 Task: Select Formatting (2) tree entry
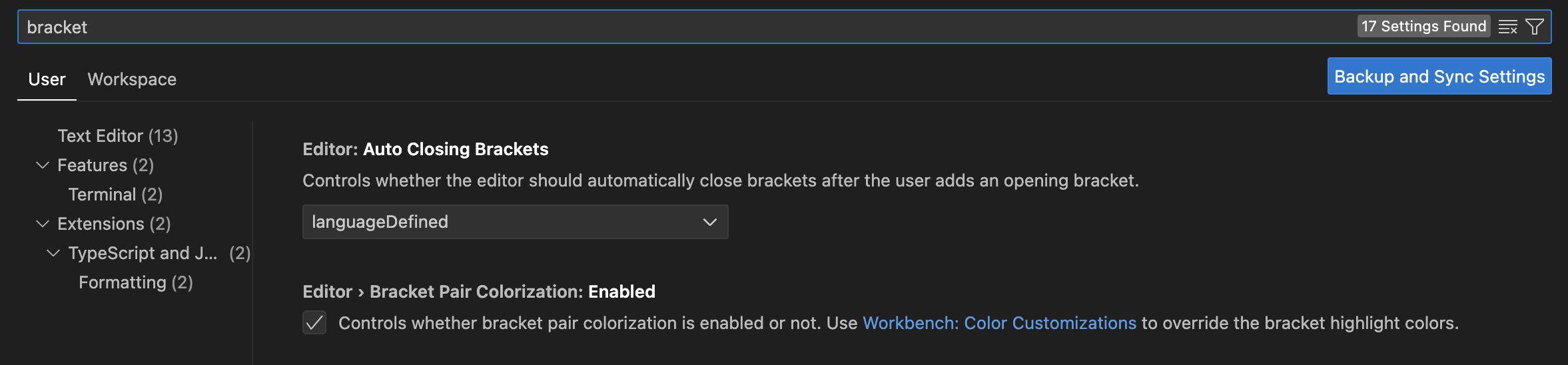136,282
